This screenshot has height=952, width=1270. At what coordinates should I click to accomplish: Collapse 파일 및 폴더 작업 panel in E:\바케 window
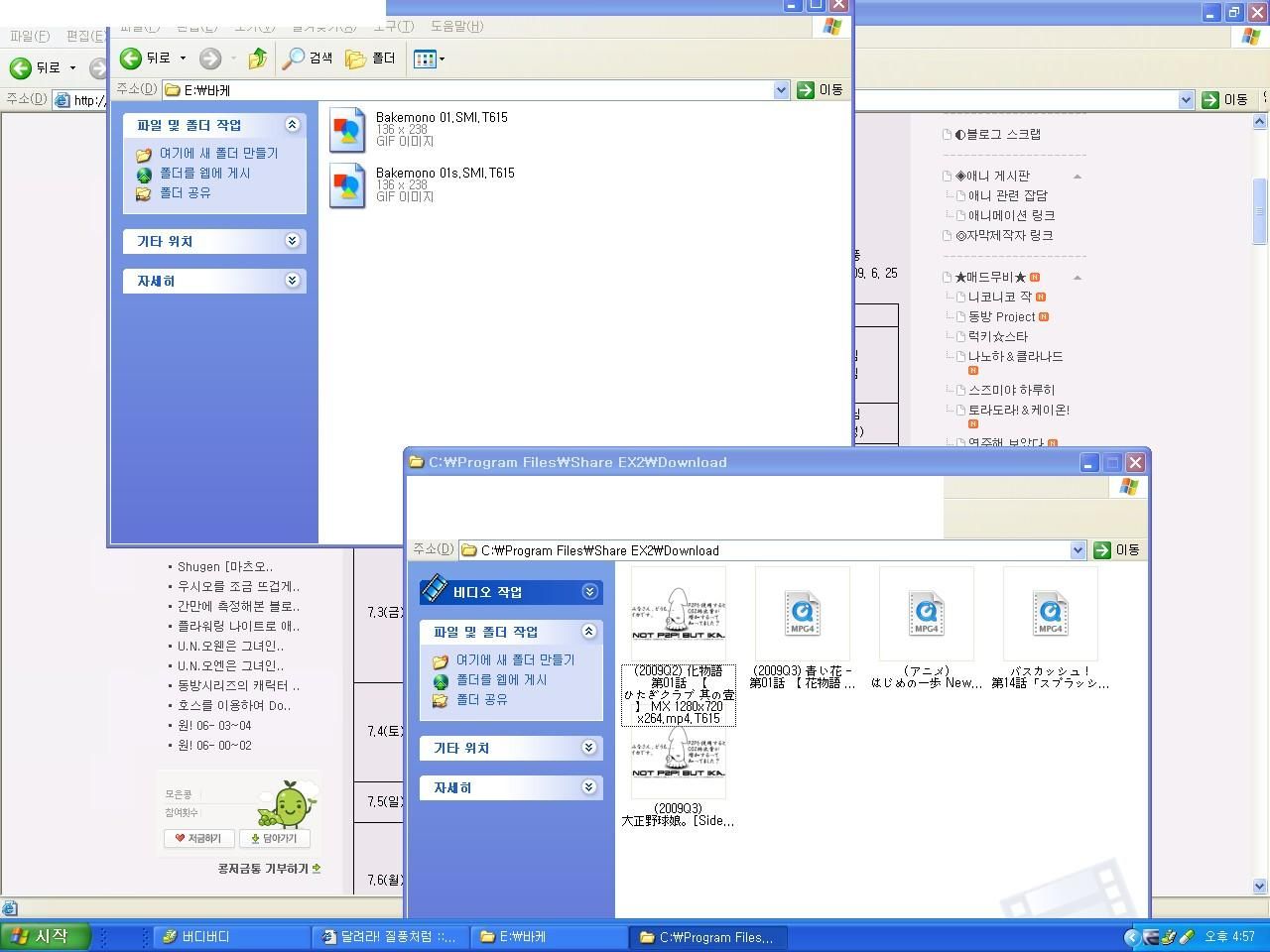292,125
